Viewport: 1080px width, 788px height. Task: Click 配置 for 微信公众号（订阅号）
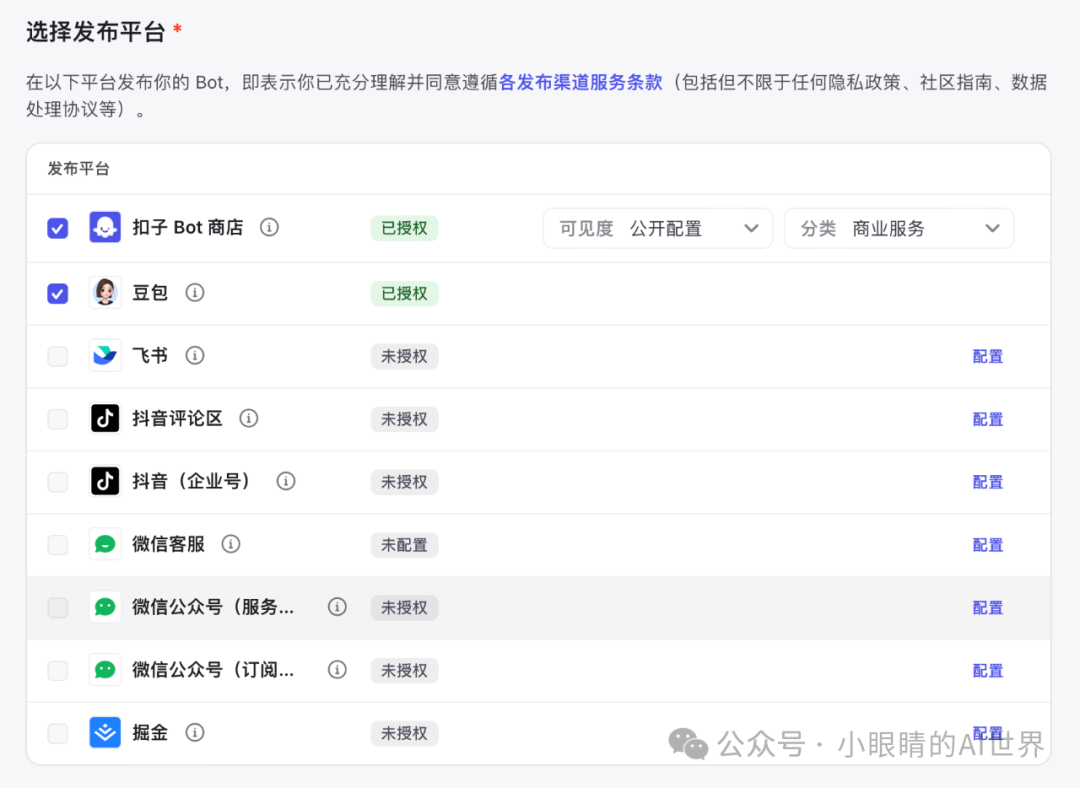pos(988,670)
